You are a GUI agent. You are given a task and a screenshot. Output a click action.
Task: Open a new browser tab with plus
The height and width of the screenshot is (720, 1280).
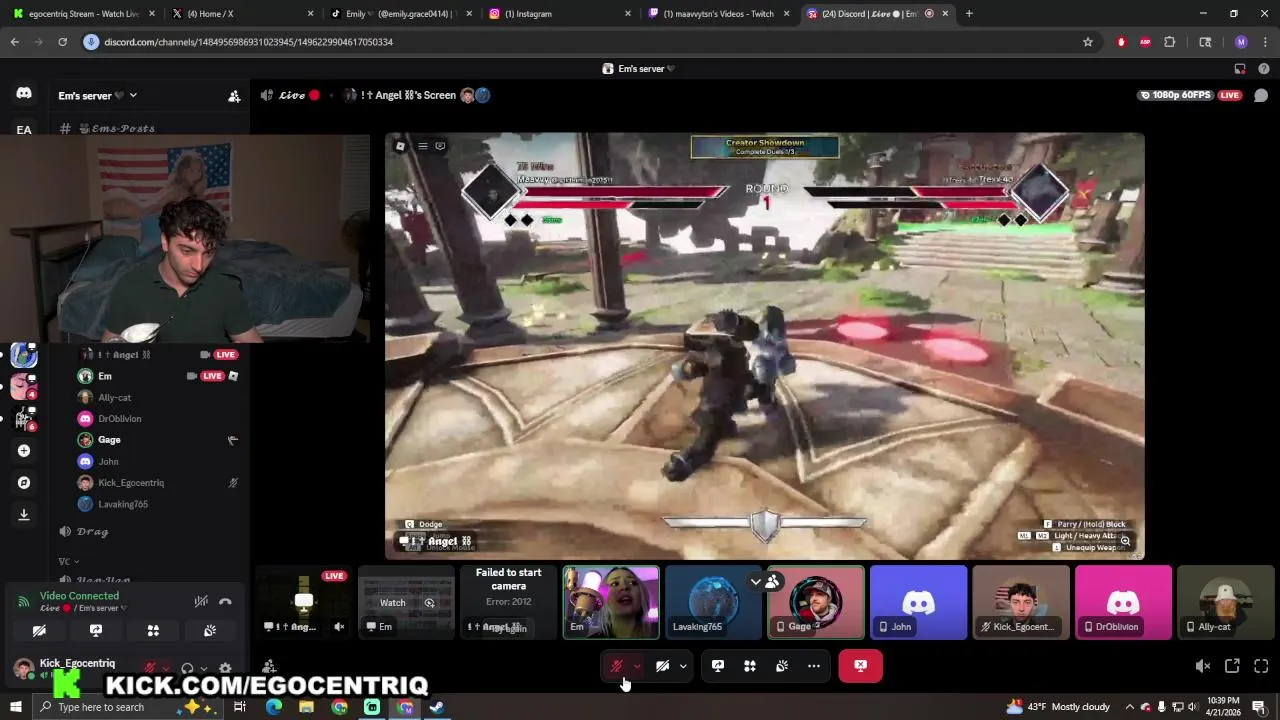[x=969, y=14]
